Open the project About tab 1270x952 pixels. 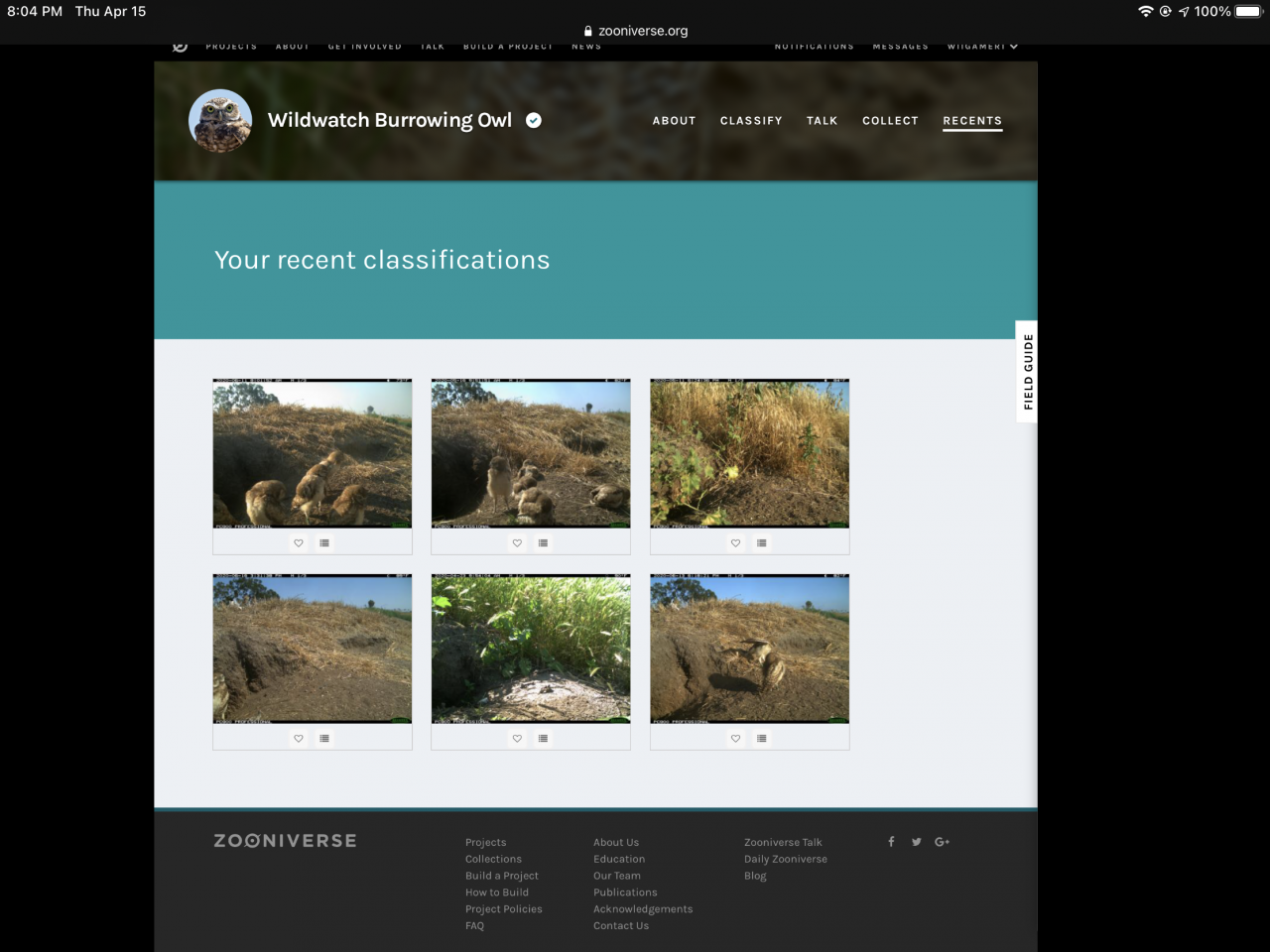[674, 121]
